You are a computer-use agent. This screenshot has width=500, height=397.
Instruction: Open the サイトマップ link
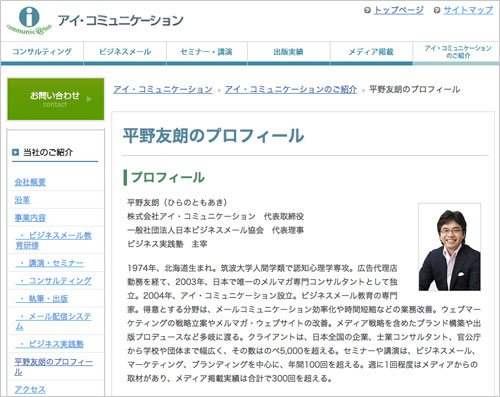(x=468, y=10)
